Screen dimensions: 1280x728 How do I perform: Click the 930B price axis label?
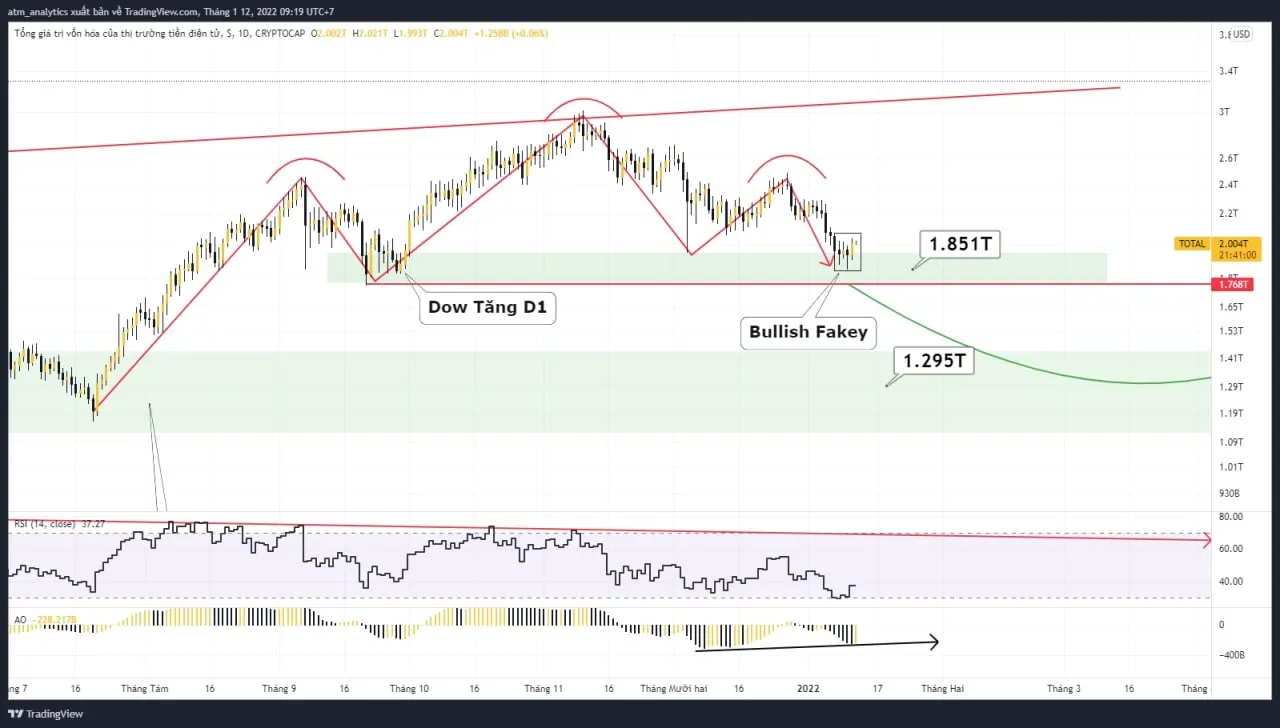pos(1229,493)
